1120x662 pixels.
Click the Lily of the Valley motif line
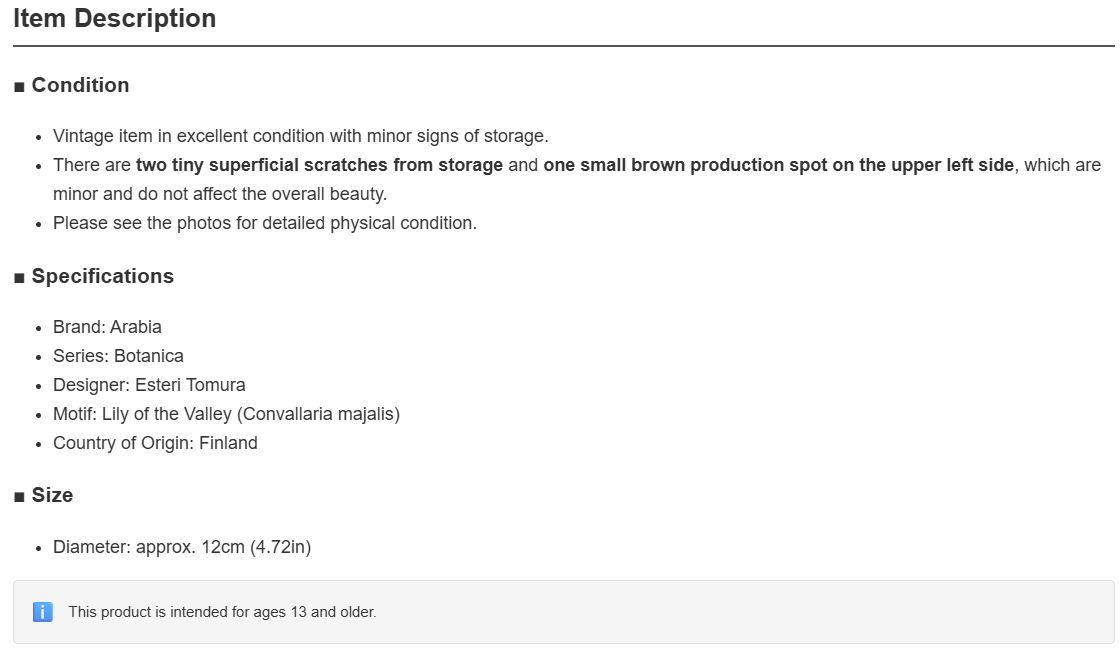(226, 414)
